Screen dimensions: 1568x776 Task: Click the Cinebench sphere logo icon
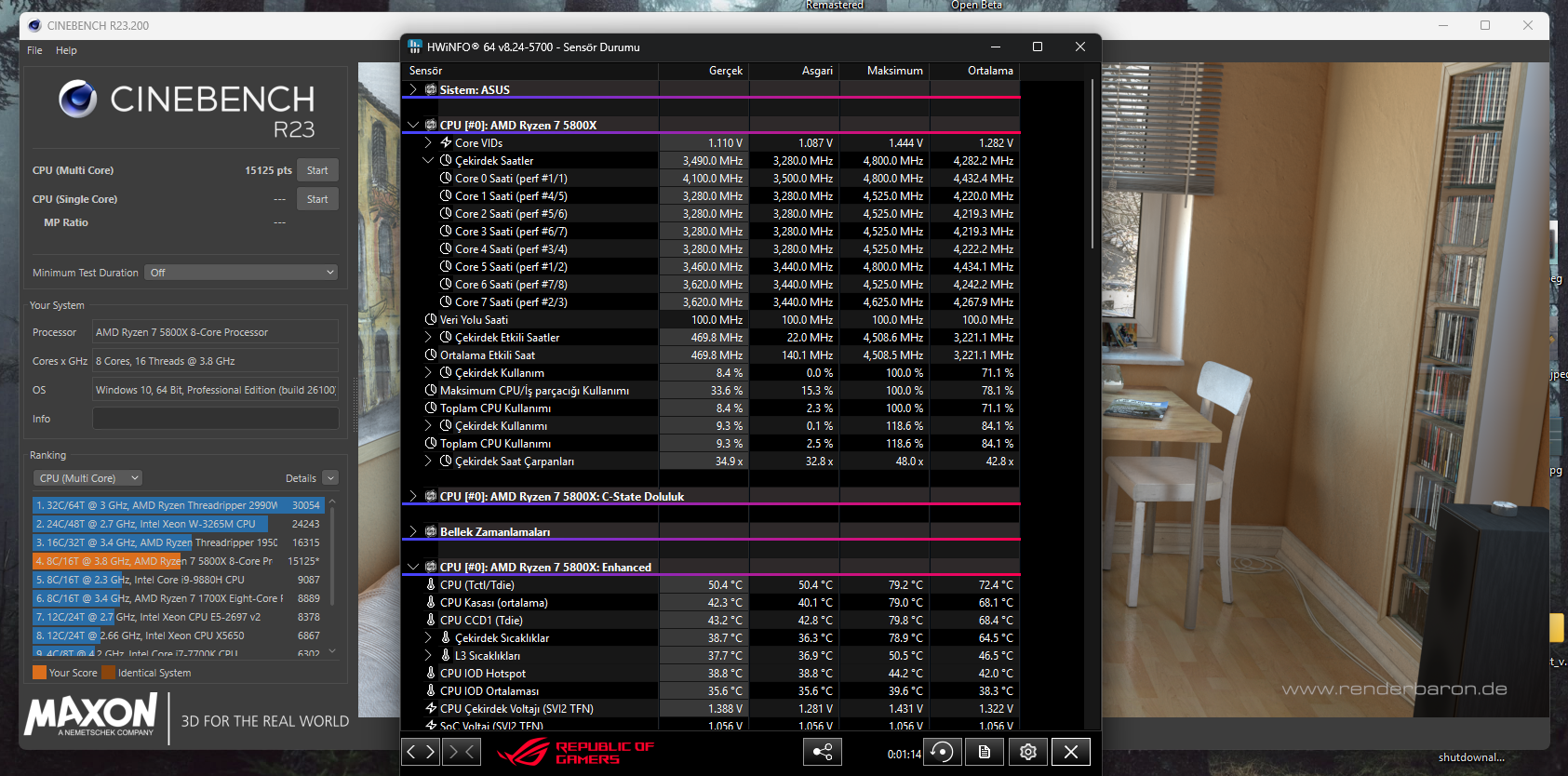[x=77, y=99]
